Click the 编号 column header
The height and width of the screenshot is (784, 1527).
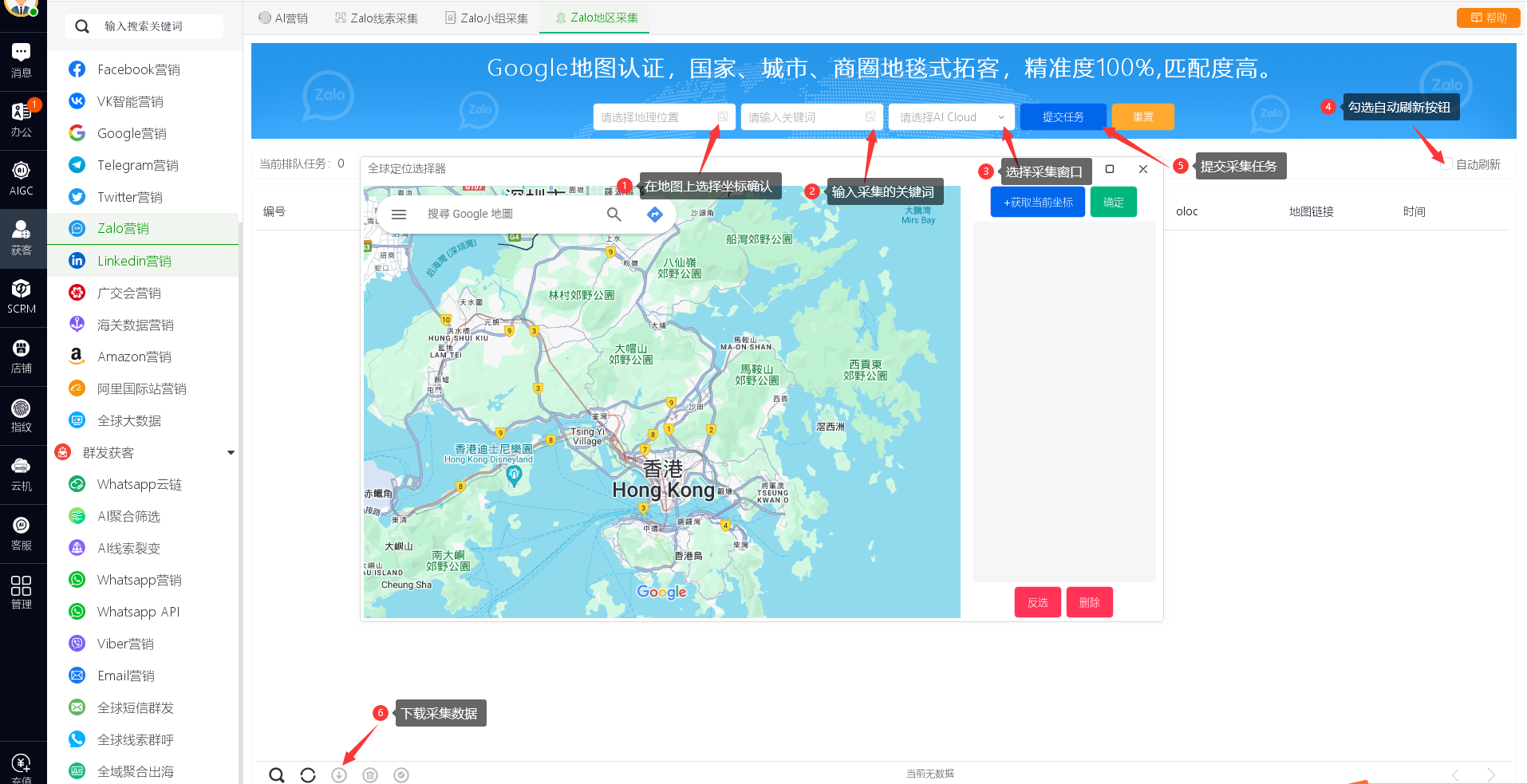pos(274,211)
